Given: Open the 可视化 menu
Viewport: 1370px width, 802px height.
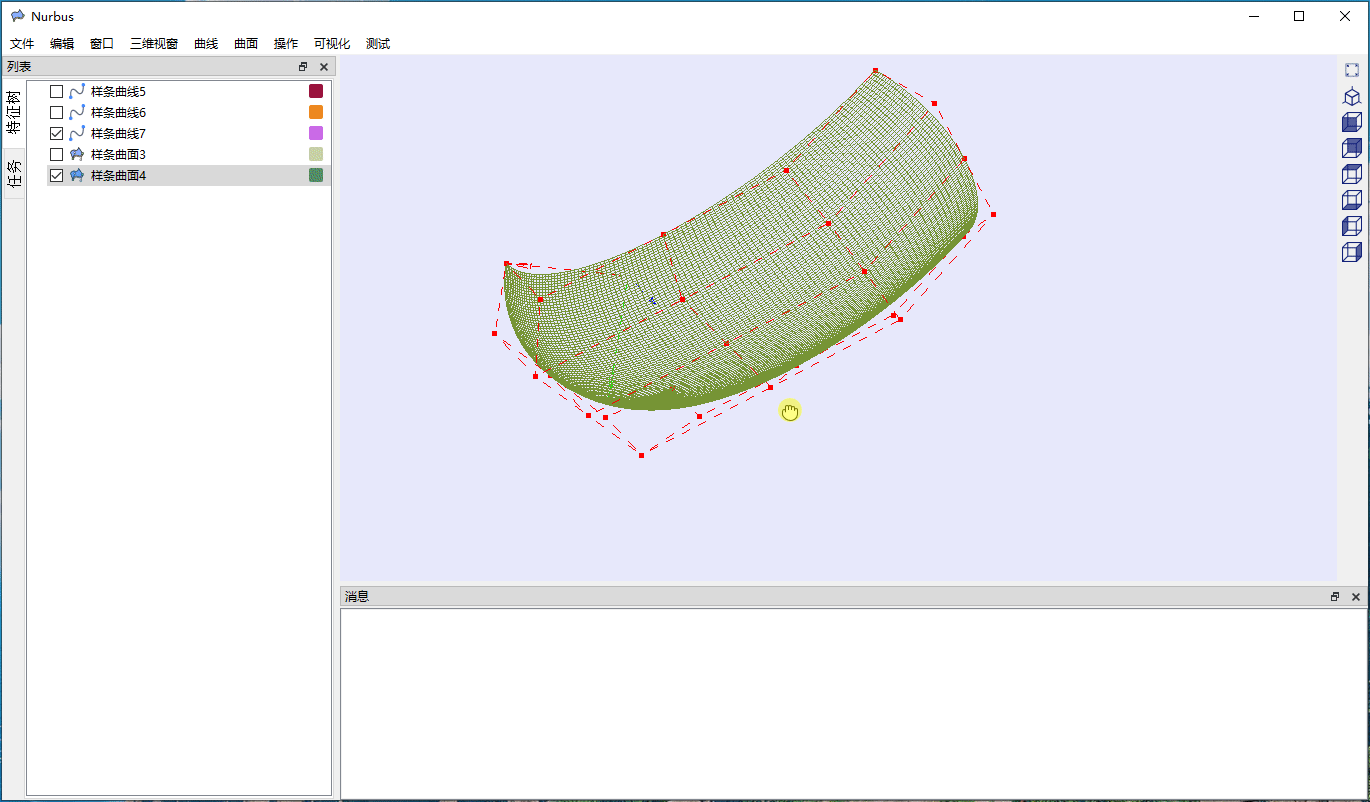Looking at the screenshot, I should point(332,44).
